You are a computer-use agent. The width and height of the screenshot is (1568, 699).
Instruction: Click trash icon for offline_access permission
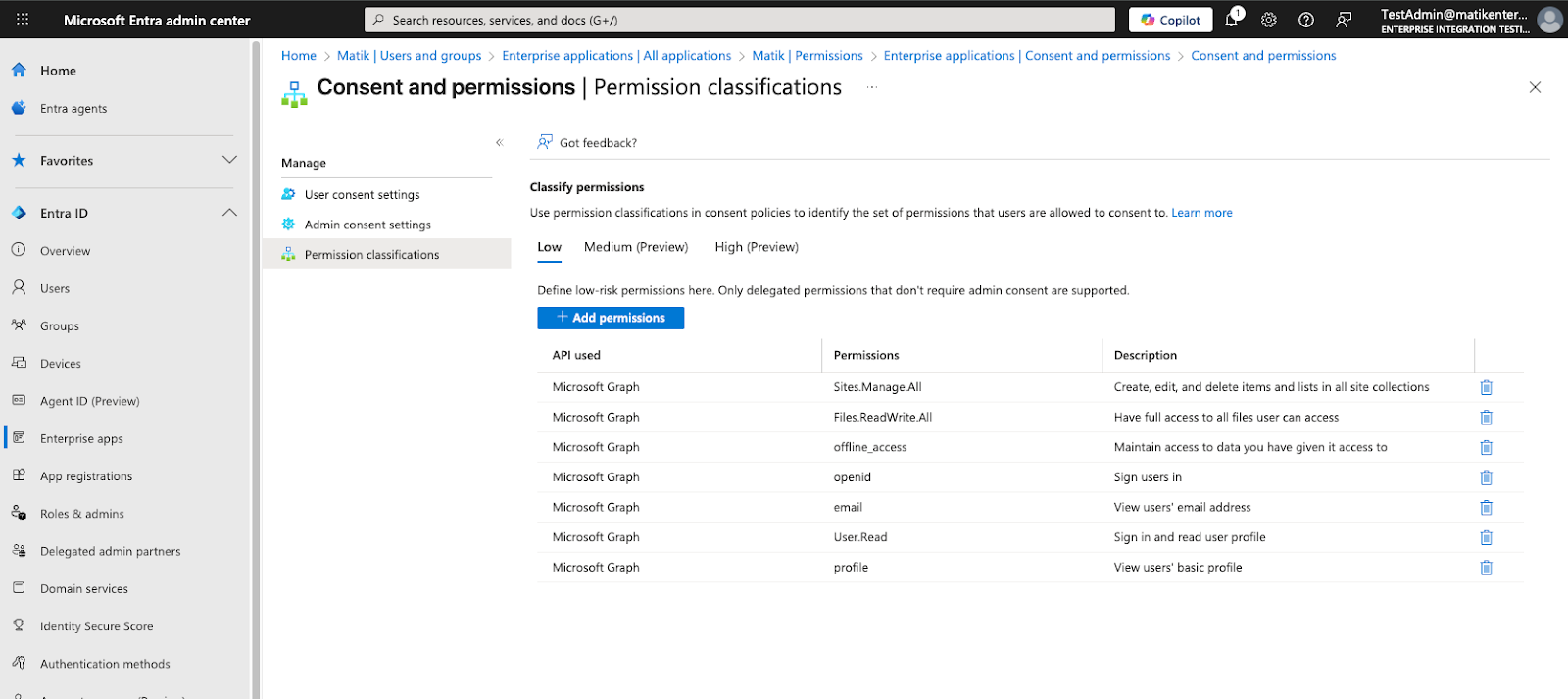click(x=1486, y=447)
